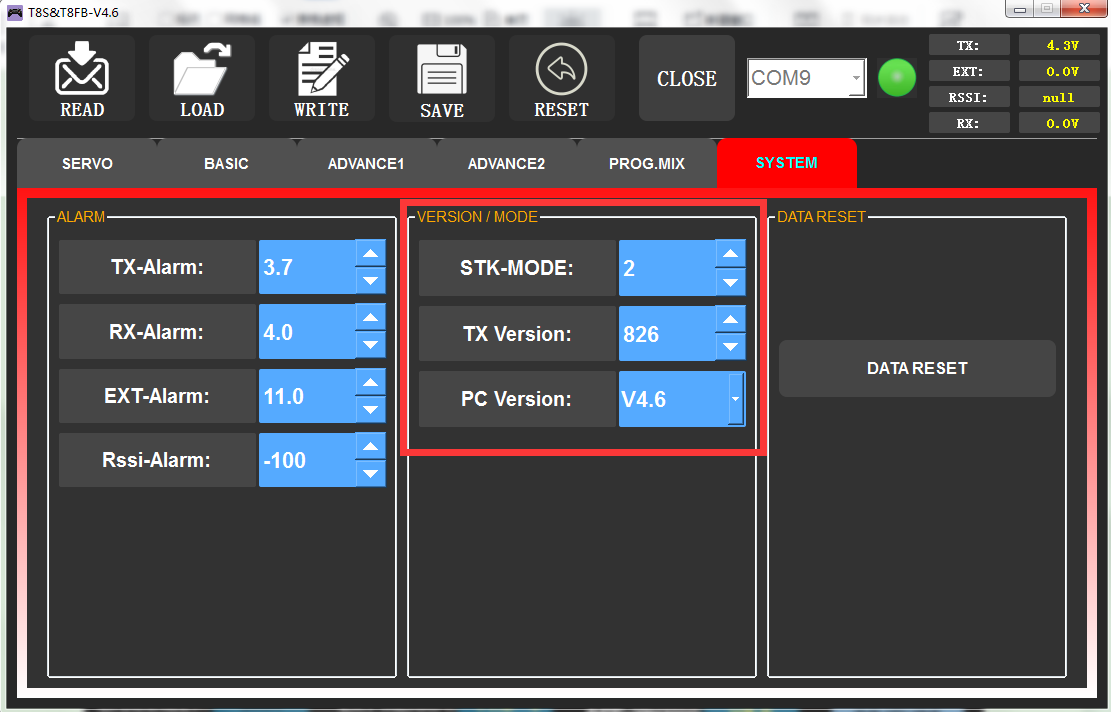Select the PROG.MIX tab
This screenshot has height=712, width=1111.
click(x=647, y=163)
